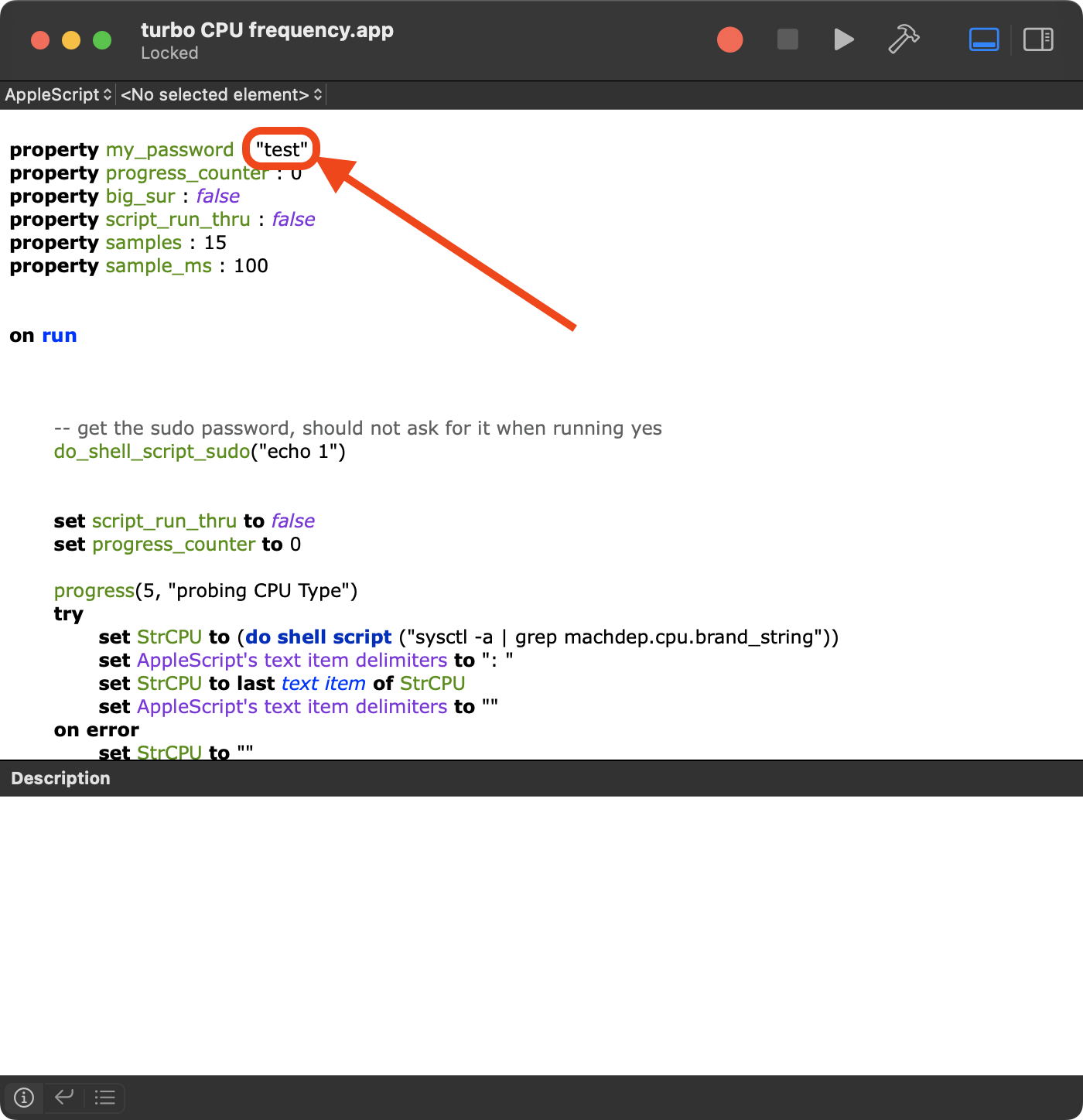
Task: Click the samples value 15
Action: (x=215, y=243)
